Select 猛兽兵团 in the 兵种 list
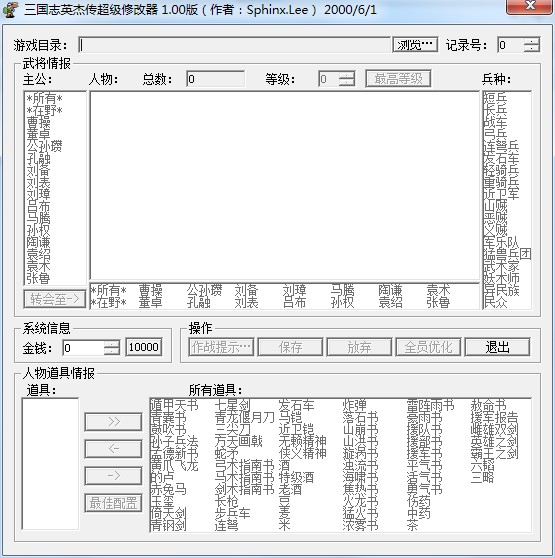The height and width of the screenshot is (558, 555). (507, 254)
